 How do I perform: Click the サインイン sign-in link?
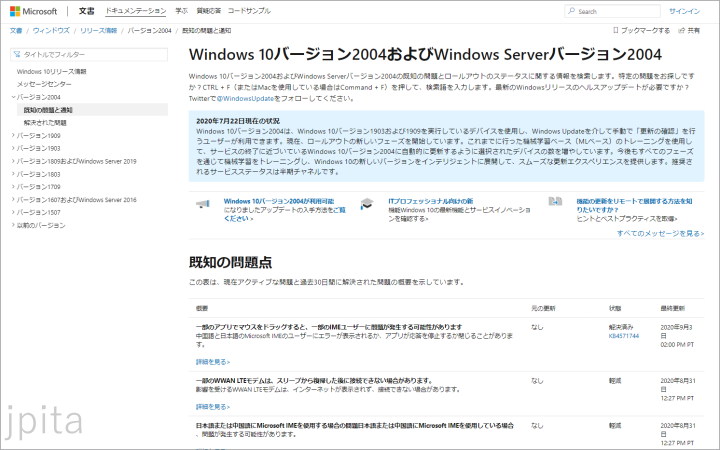[x=684, y=11]
